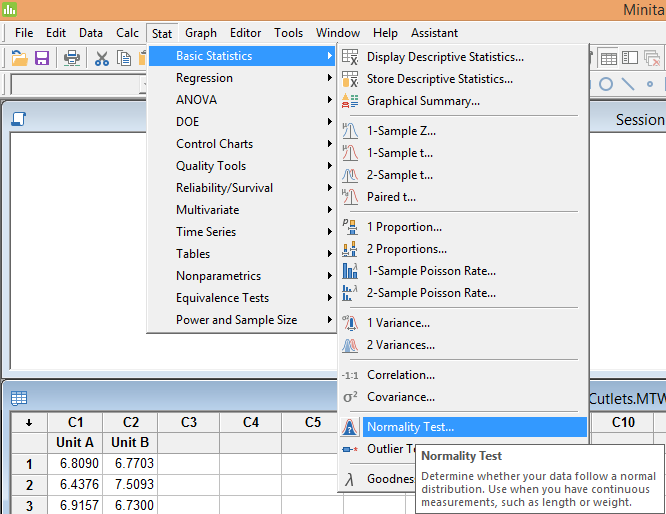Expand the Time Series submenu
Screen dimensions: 666x514
pos(241,232)
